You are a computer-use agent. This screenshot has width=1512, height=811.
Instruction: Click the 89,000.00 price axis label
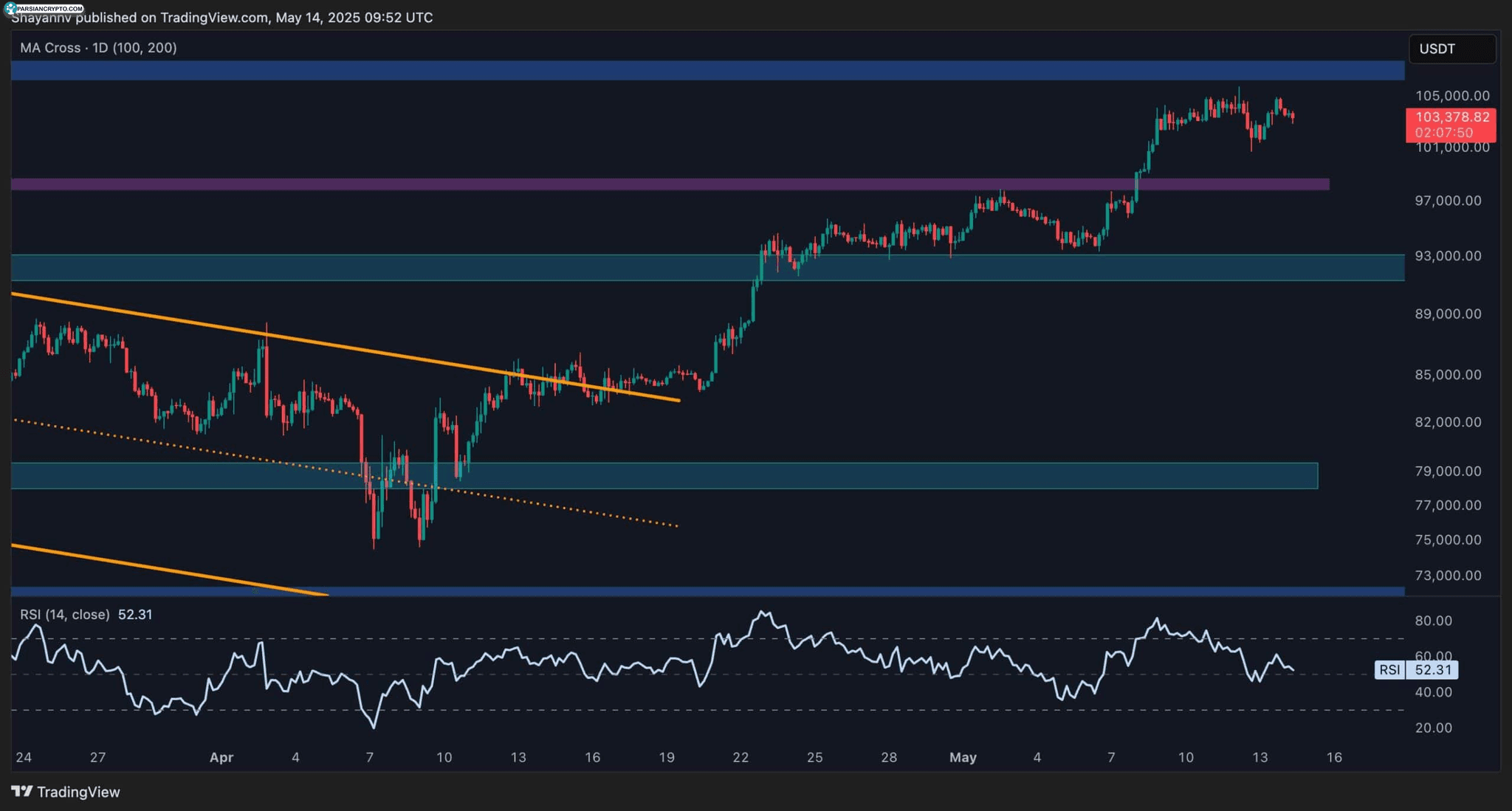(x=1448, y=314)
